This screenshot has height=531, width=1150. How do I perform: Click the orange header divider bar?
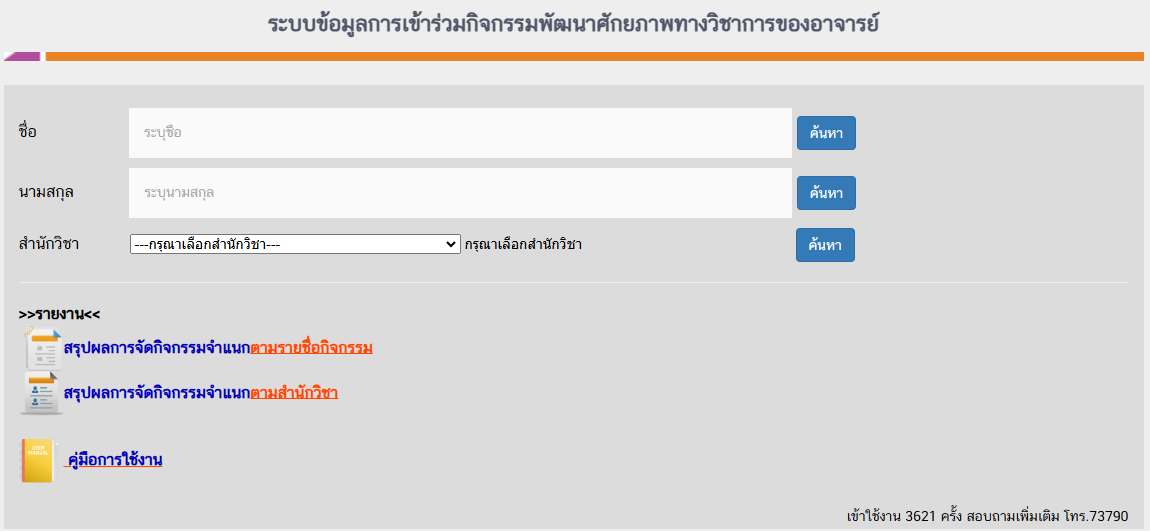595,56
